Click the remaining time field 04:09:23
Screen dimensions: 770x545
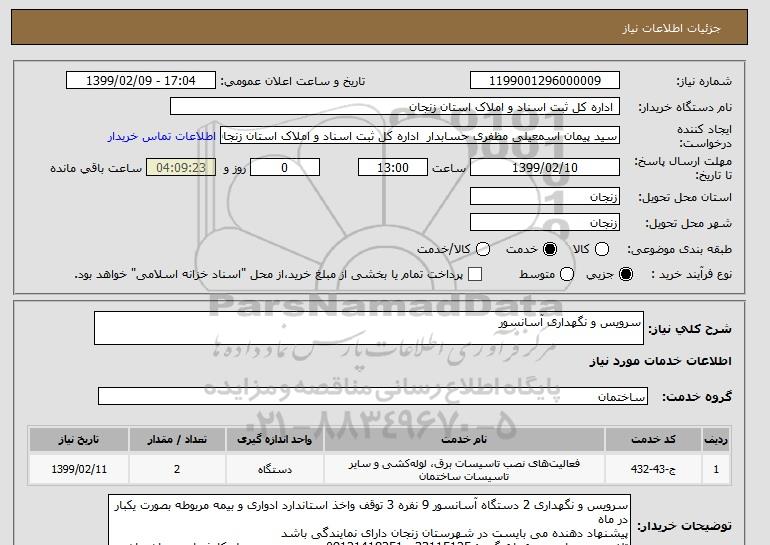point(181,167)
